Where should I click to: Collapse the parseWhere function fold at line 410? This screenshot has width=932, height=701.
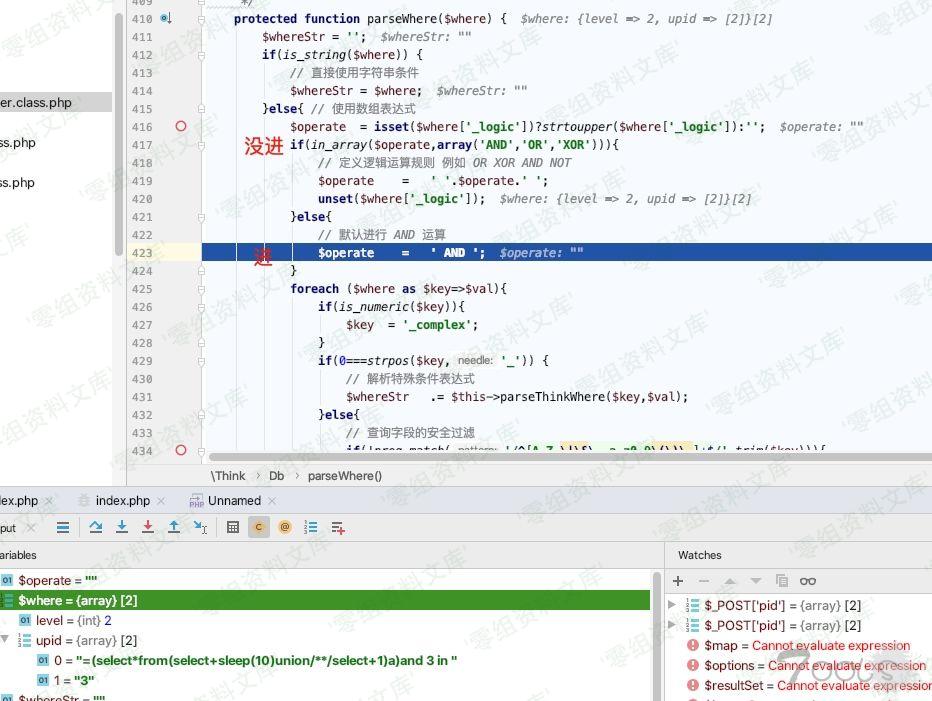click(x=201, y=19)
